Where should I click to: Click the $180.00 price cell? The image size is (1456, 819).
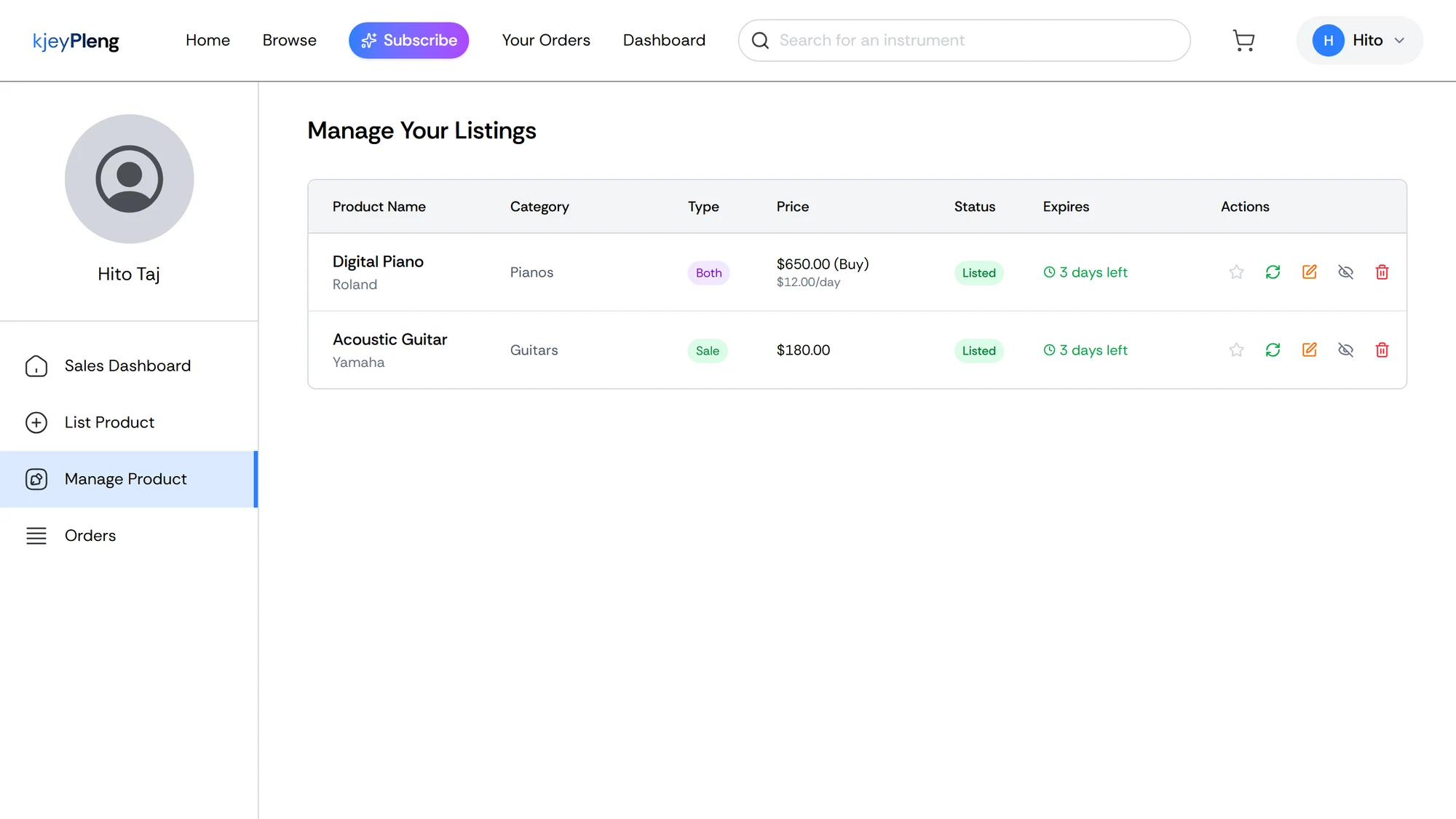tap(803, 350)
